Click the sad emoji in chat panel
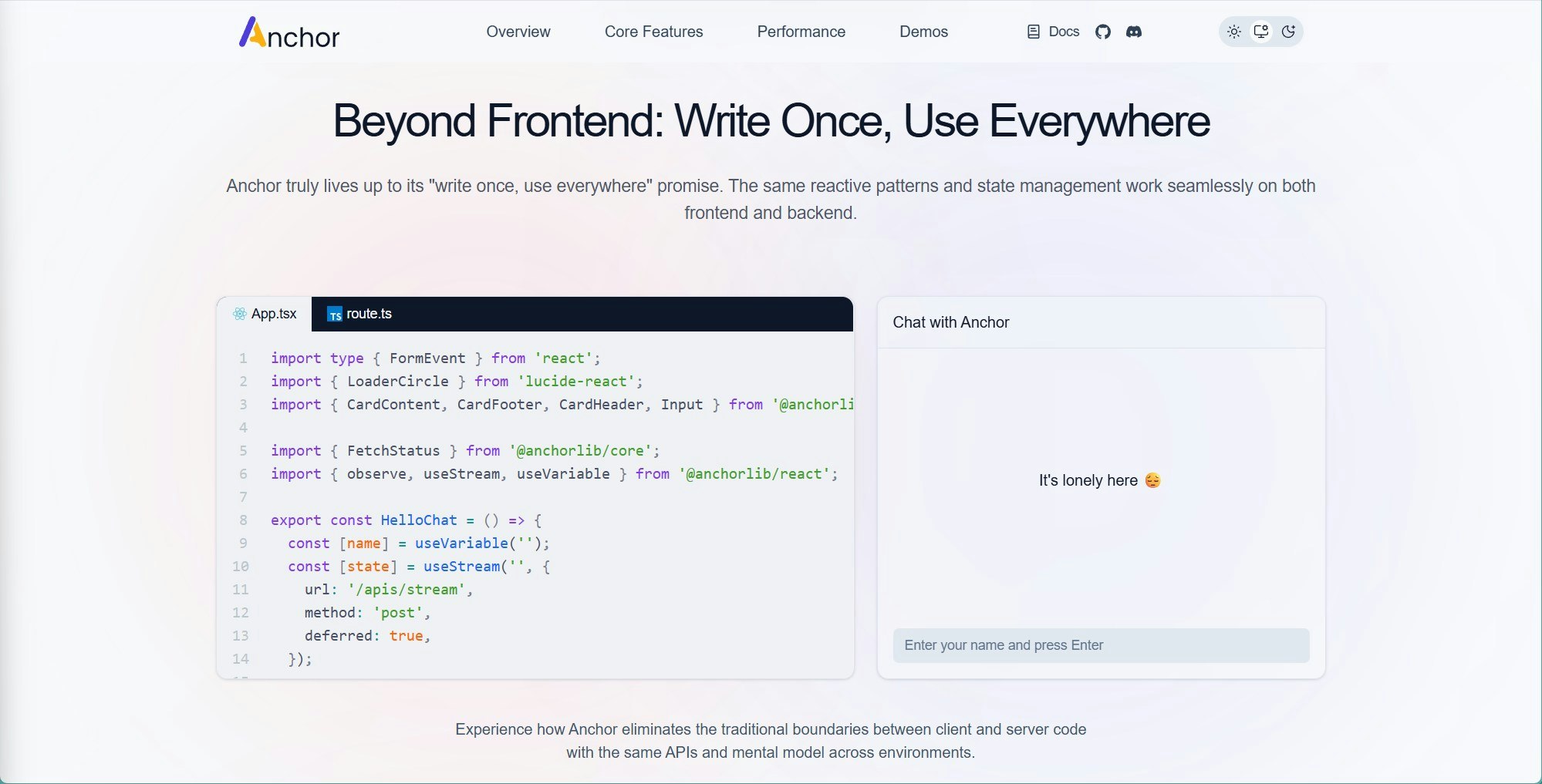 (x=1152, y=480)
